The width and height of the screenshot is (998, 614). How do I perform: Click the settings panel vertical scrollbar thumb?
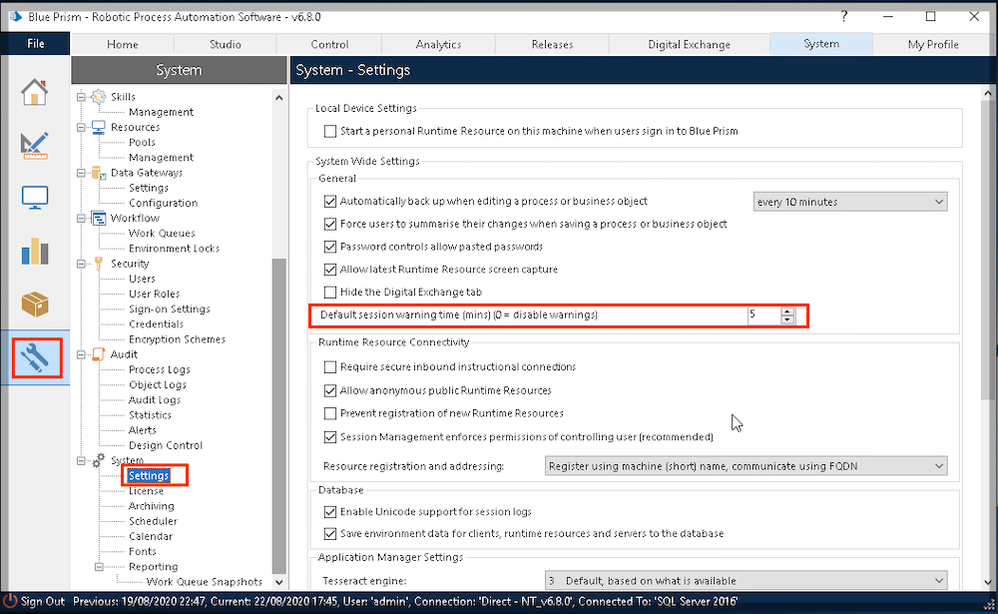988,249
